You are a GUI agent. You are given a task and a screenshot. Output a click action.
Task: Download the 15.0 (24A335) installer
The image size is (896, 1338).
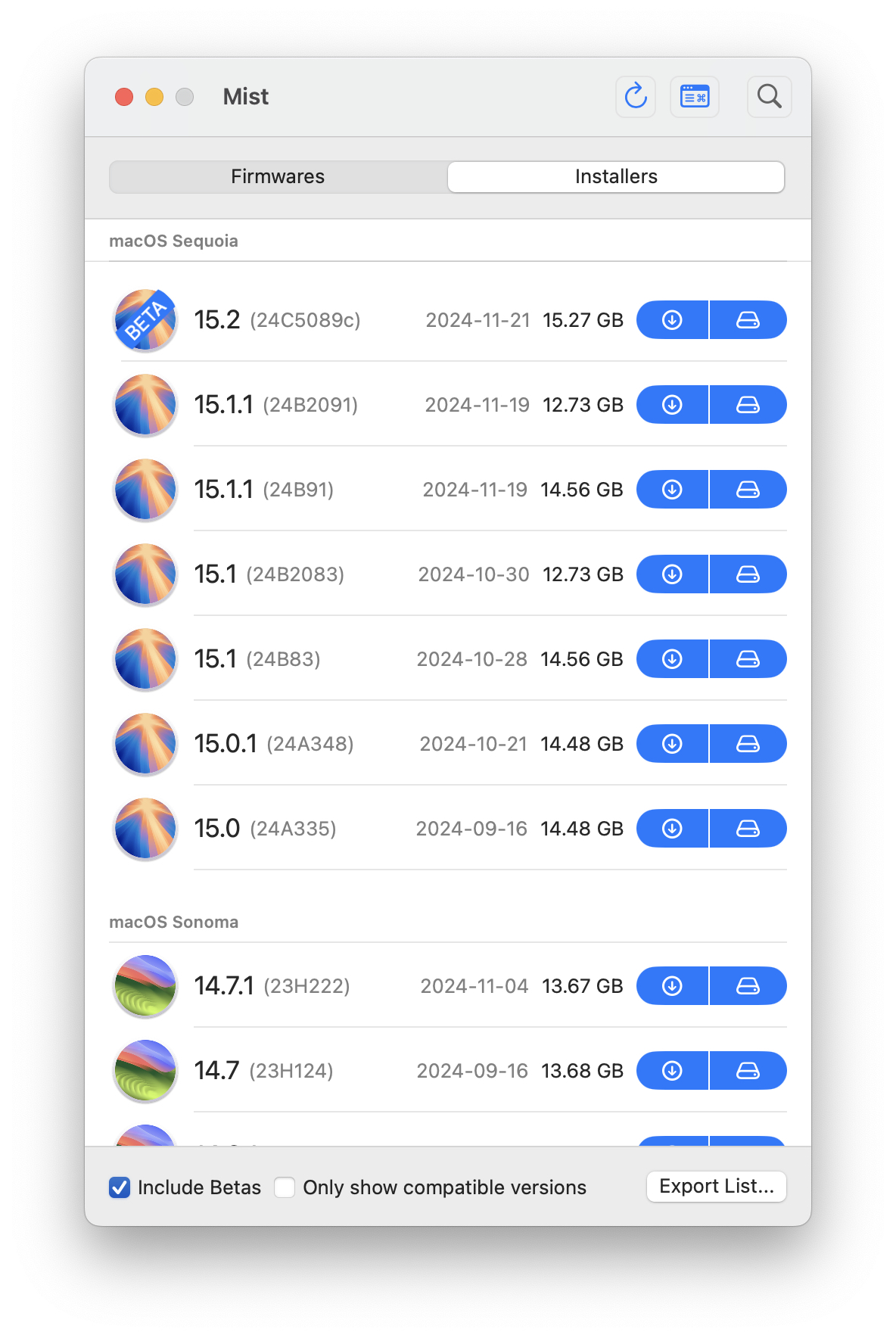coord(672,829)
